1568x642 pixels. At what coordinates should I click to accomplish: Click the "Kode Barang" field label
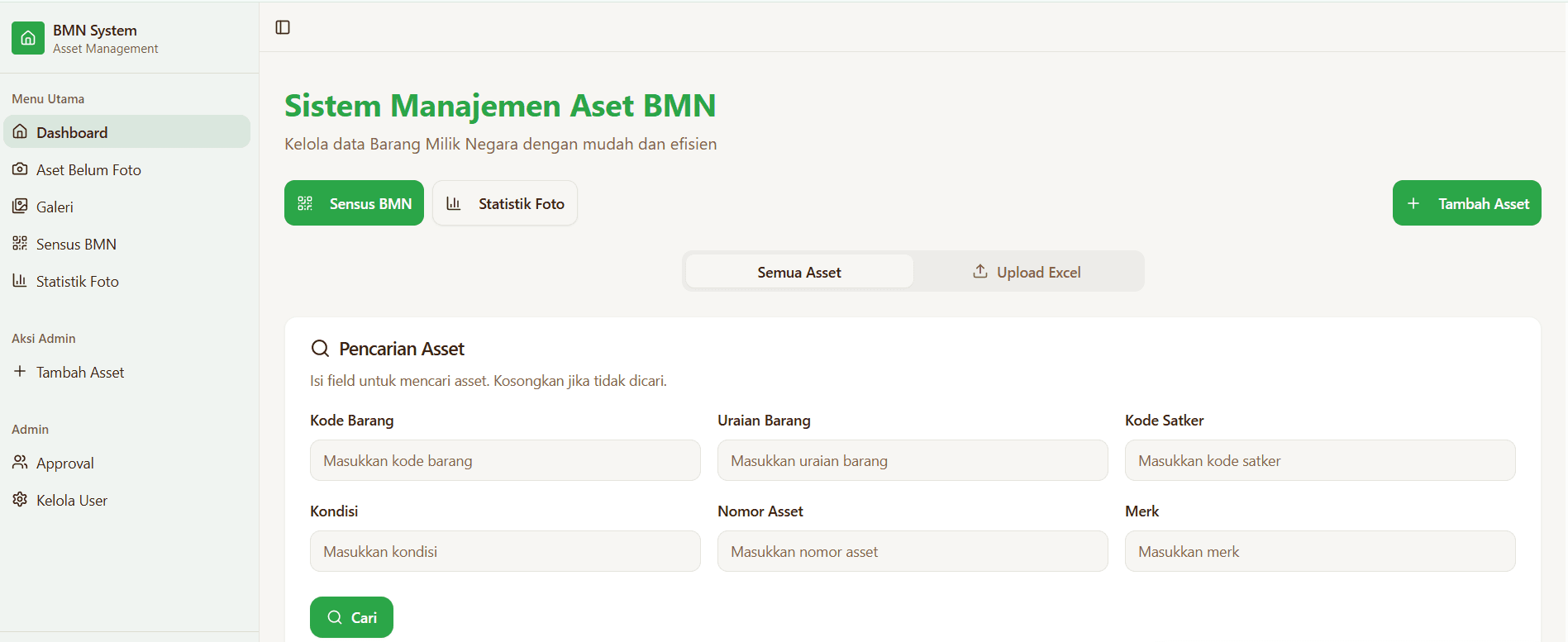(352, 420)
